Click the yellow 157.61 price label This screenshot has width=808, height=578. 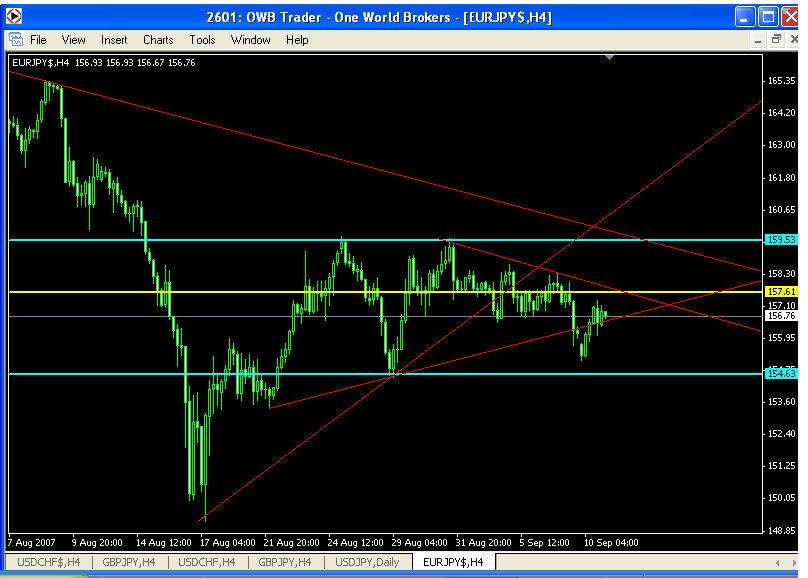[x=780, y=291]
